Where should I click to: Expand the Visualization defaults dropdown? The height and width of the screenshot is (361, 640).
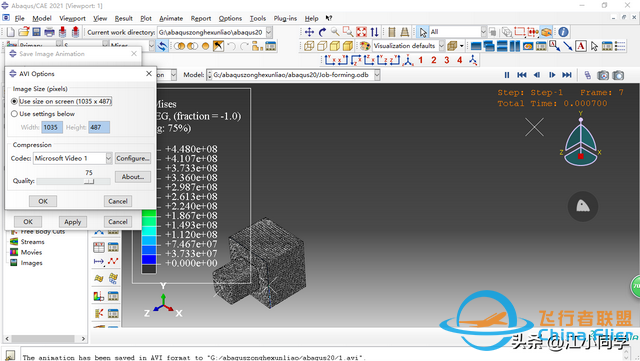coord(441,46)
